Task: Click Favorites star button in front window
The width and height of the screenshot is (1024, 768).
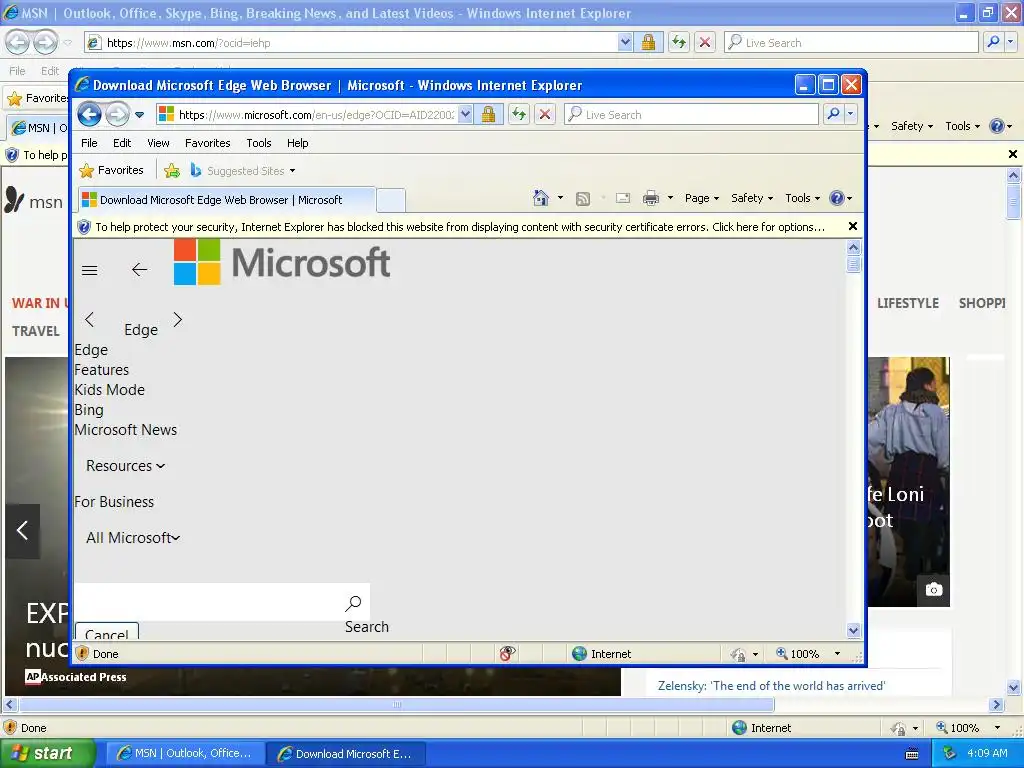Action: (x=112, y=170)
